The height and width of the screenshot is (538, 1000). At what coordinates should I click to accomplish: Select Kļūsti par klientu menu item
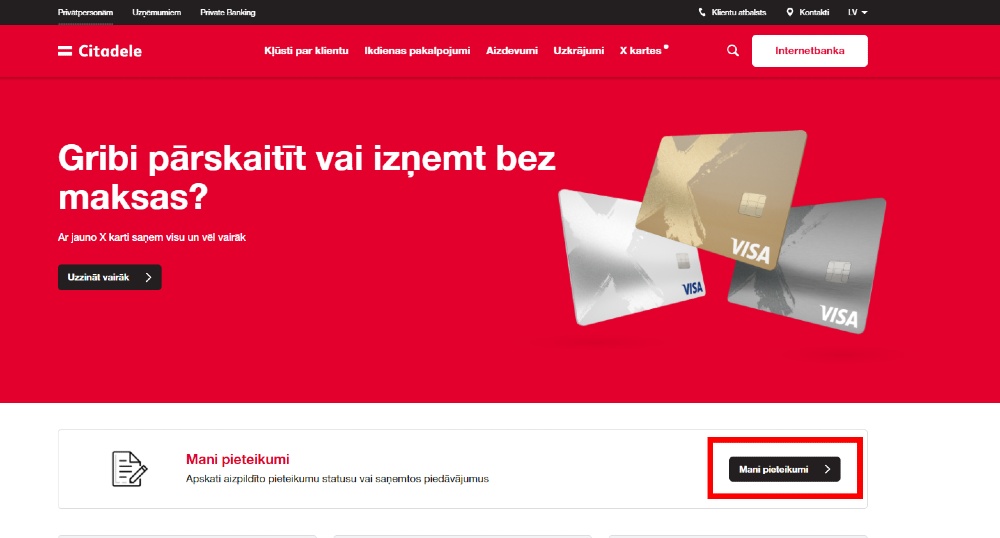coord(306,50)
